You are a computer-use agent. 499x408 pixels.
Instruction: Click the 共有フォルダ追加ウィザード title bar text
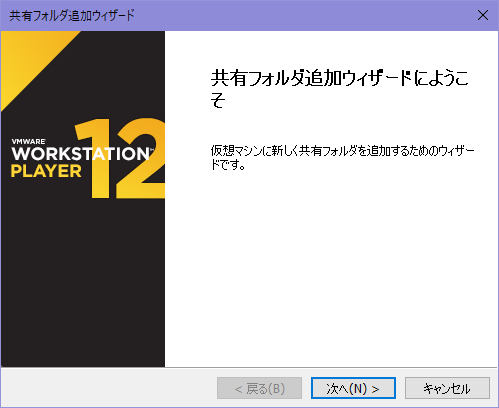pyautogui.click(x=72, y=16)
